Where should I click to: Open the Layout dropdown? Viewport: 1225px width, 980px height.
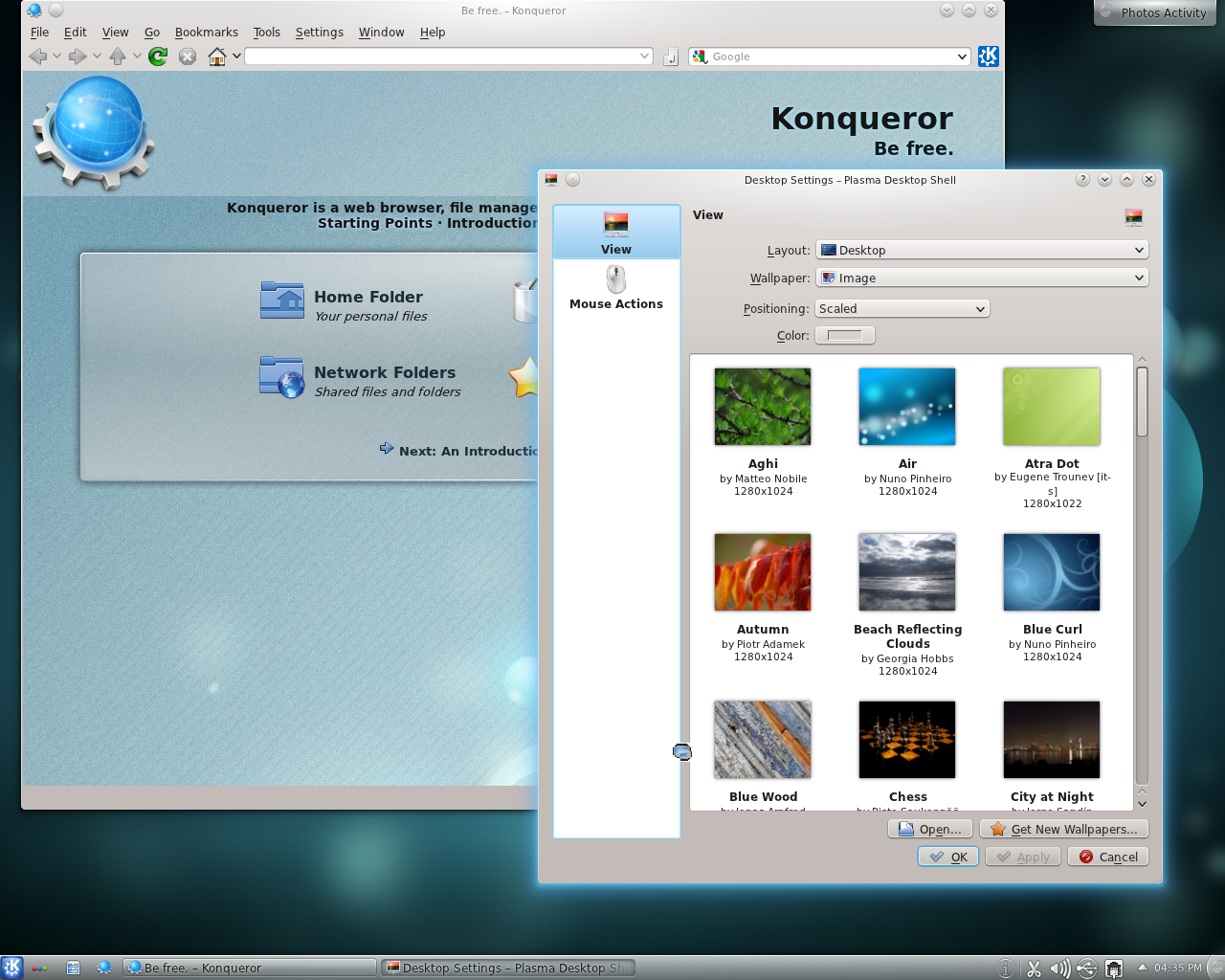tap(982, 250)
